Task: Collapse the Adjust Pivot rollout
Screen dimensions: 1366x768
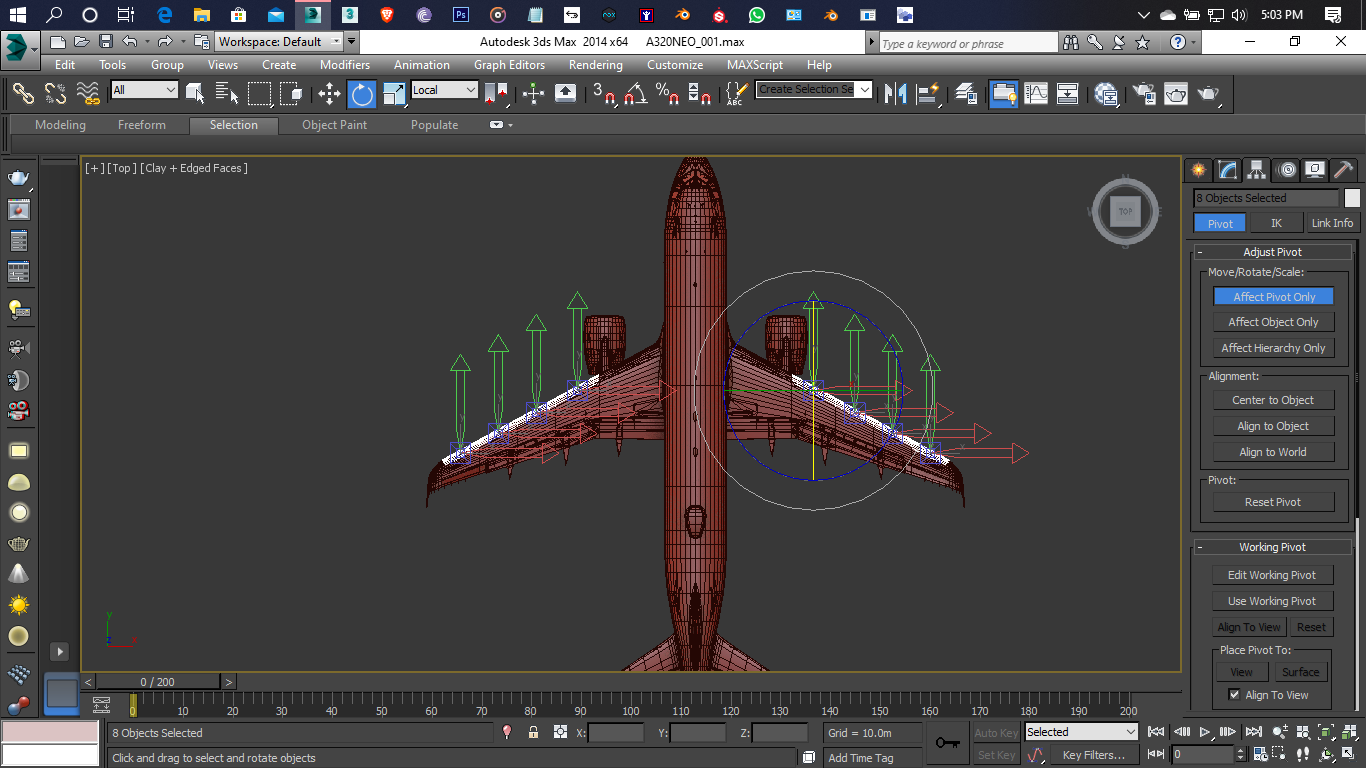Action: click(x=1273, y=252)
